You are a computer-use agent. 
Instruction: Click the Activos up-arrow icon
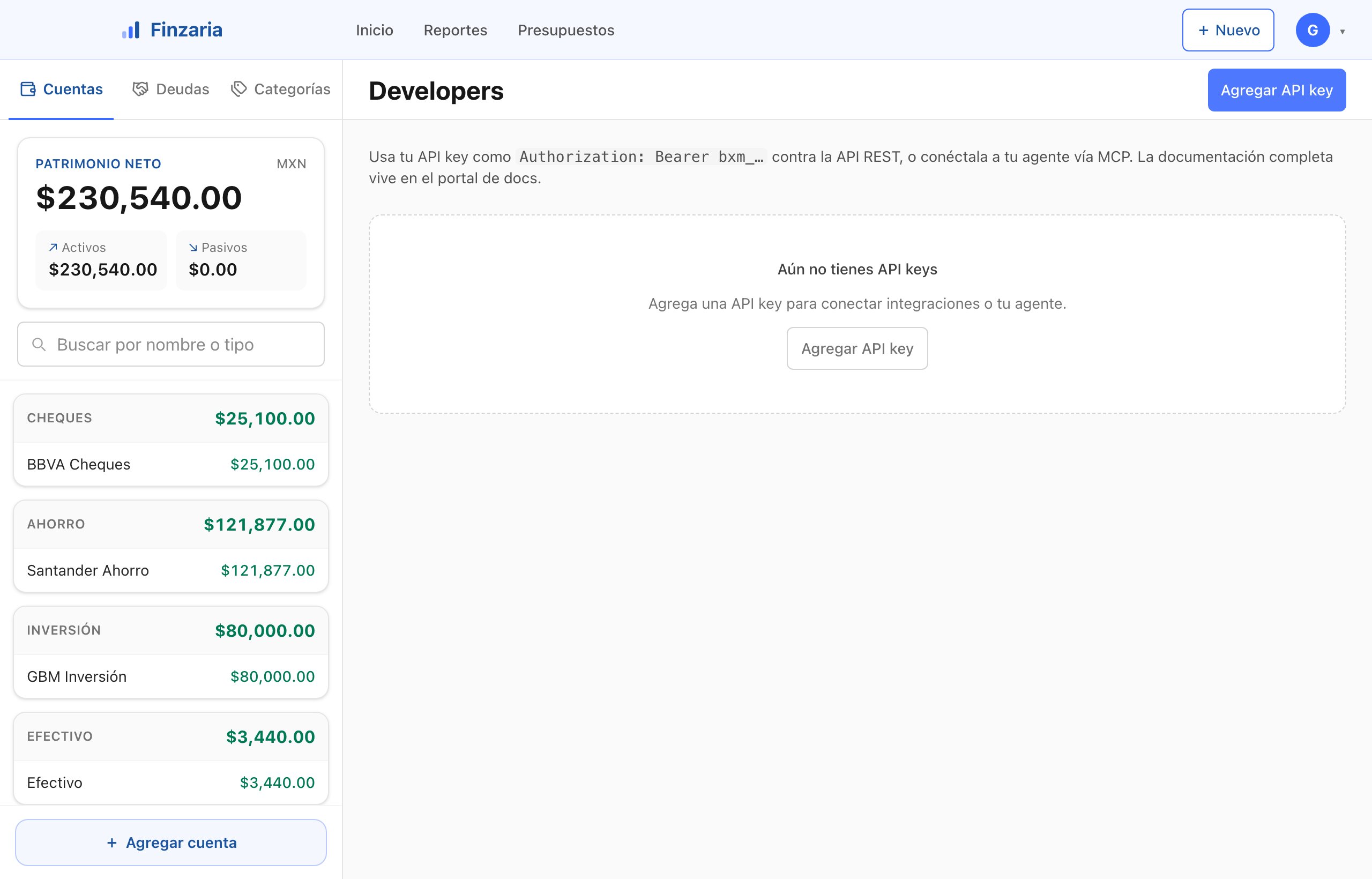[53, 247]
